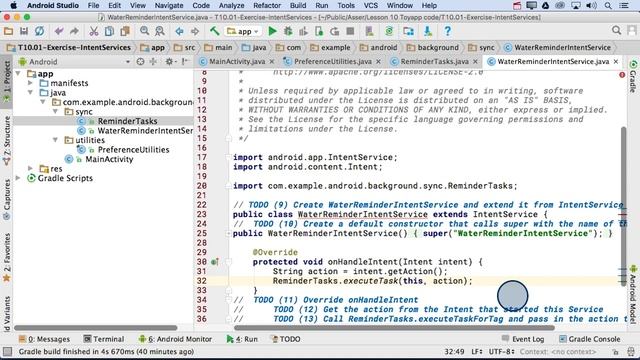
Task: Open the 0: Messages tool window
Action: pos(44,339)
